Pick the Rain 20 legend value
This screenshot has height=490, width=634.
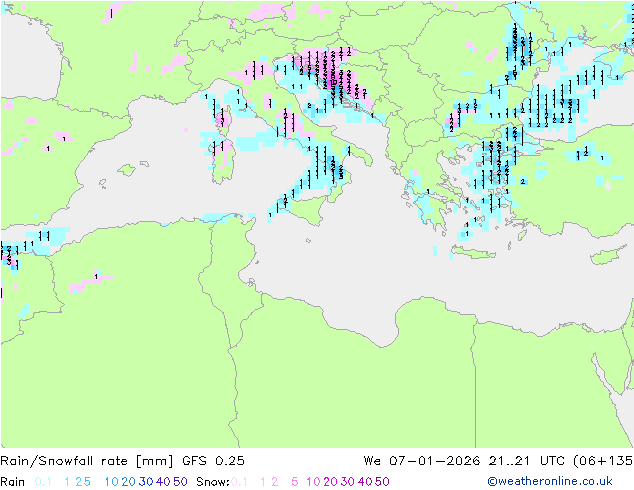point(128,482)
